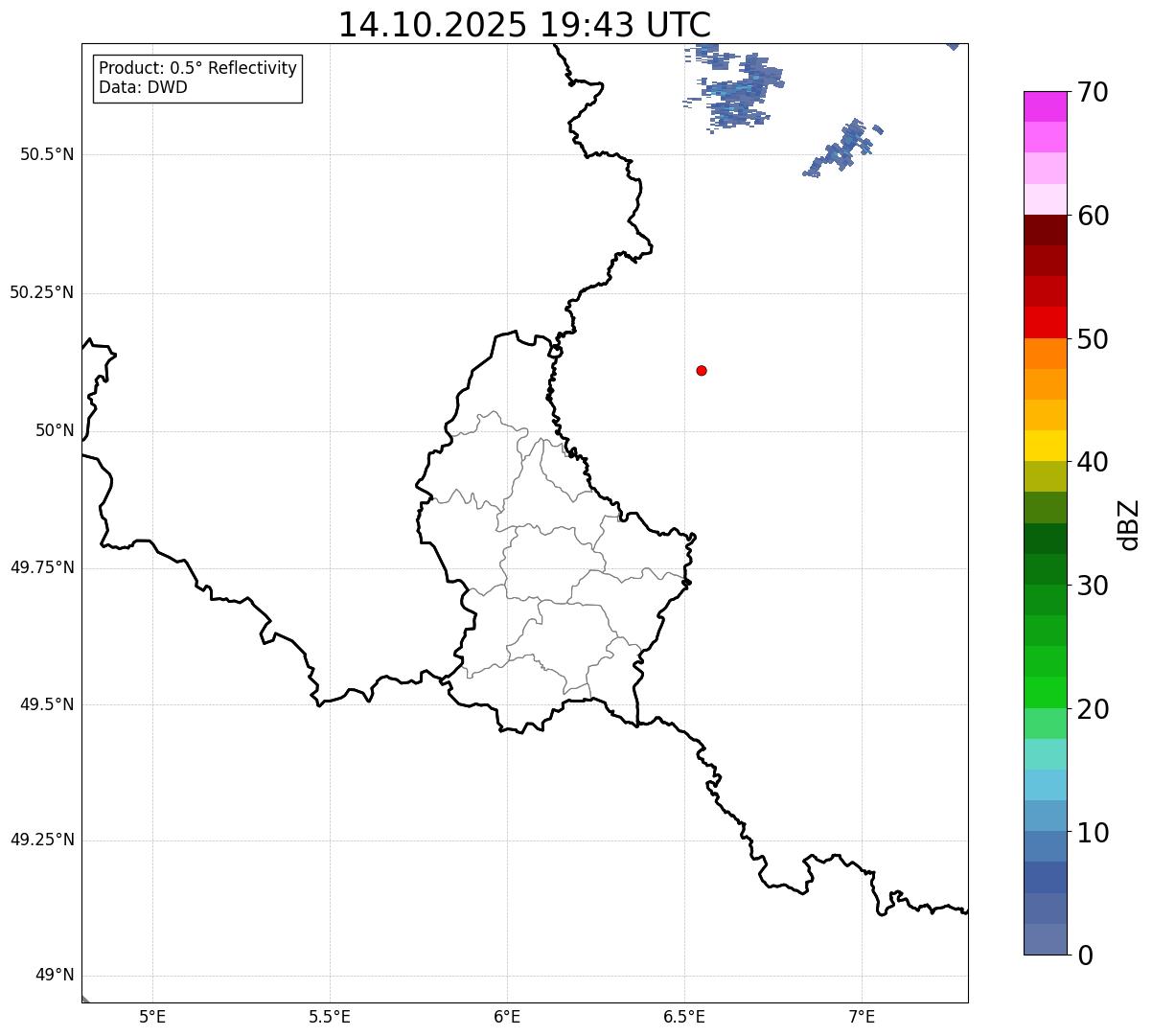Screen dimensions: 1152x1036
Task: Click the 'Data: DWD' text
Action: pos(143,87)
